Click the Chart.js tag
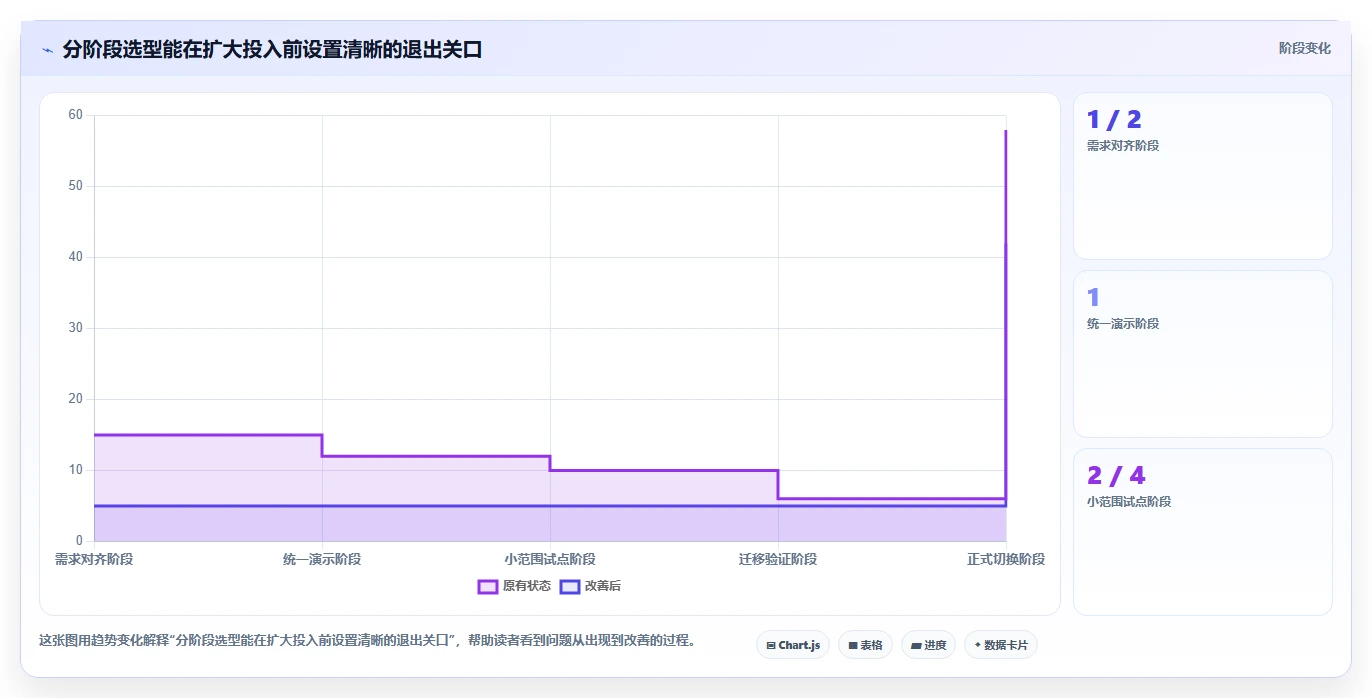The height and width of the screenshot is (698, 1372). click(x=793, y=645)
